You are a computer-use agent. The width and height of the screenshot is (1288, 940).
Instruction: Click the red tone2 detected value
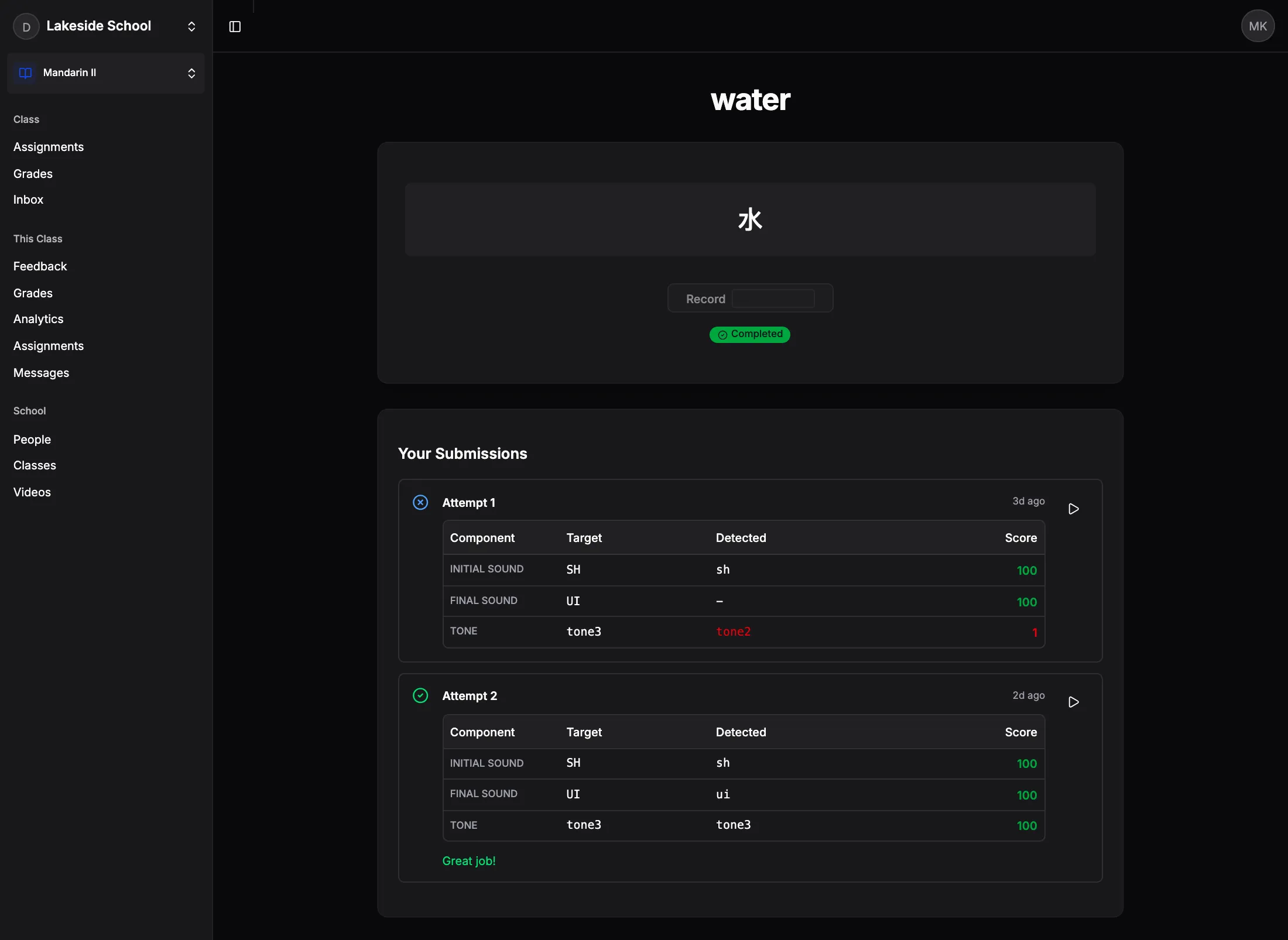[x=733, y=632]
